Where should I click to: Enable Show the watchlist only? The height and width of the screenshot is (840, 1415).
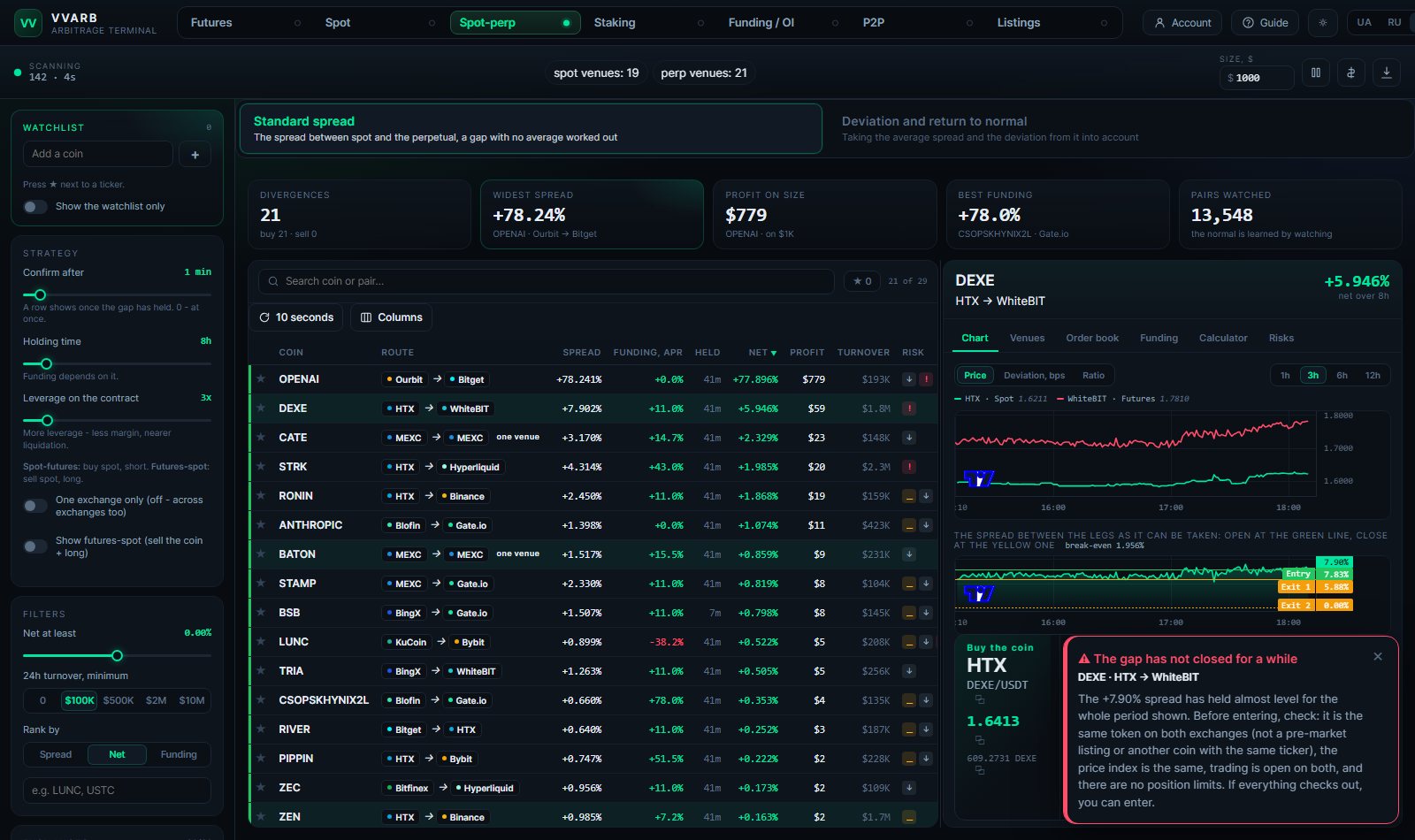[x=35, y=207]
